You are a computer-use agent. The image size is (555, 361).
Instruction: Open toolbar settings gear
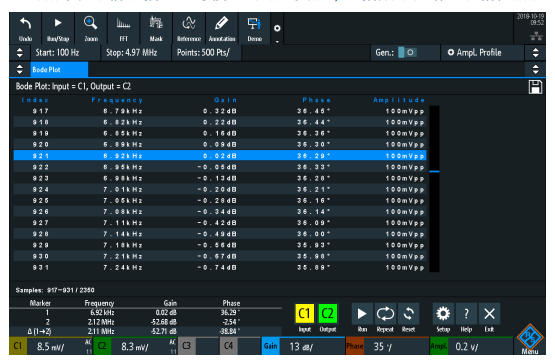pyautogui.click(x=277, y=28)
